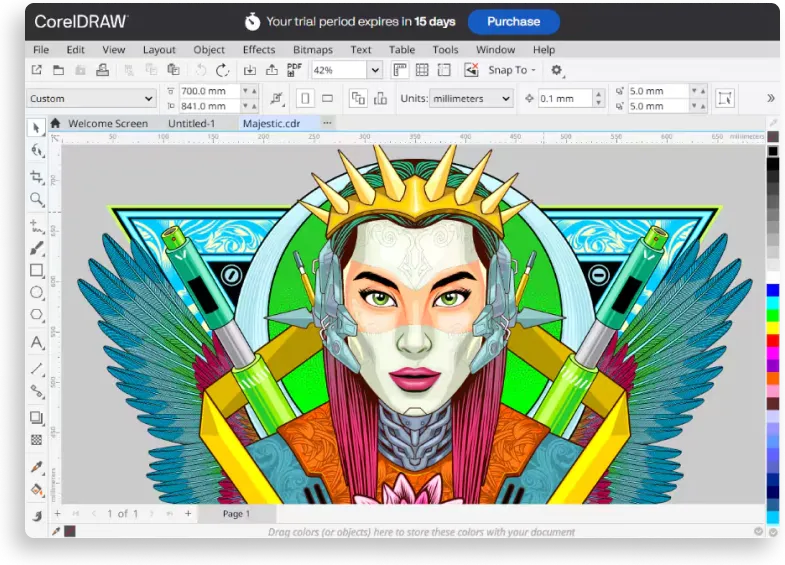The image size is (785, 565).
Task: Select the Artistic Media brush tool
Action: pyautogui.click(x=37, y=248)
